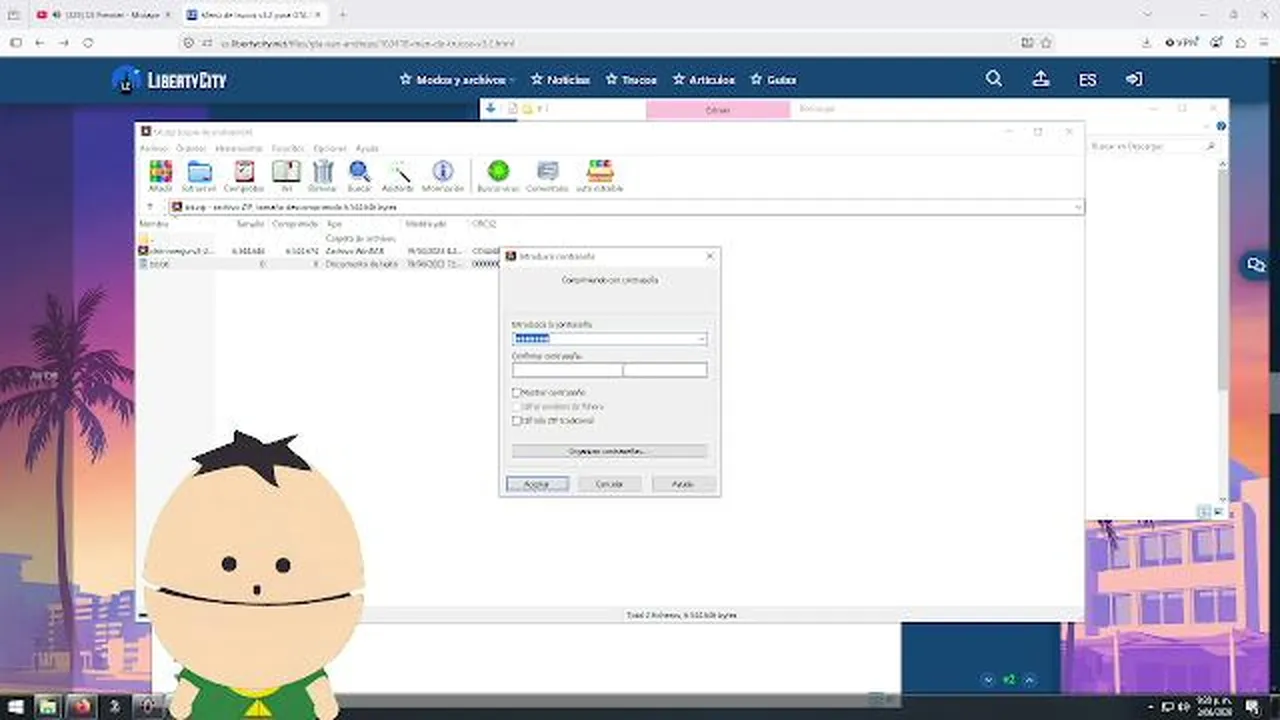Click the Cancelar button in password dialog
The height and width of the screenshot is (720, 1280).
pos(610,484)
